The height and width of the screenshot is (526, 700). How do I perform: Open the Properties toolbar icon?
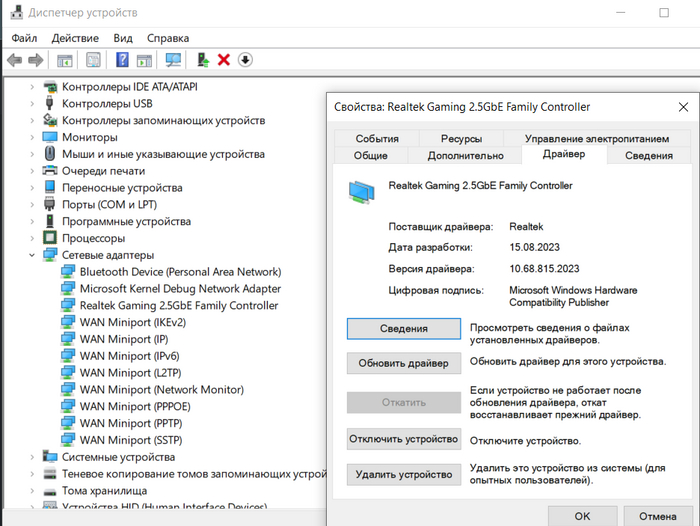pyautogui.click(x=93, y=60)
